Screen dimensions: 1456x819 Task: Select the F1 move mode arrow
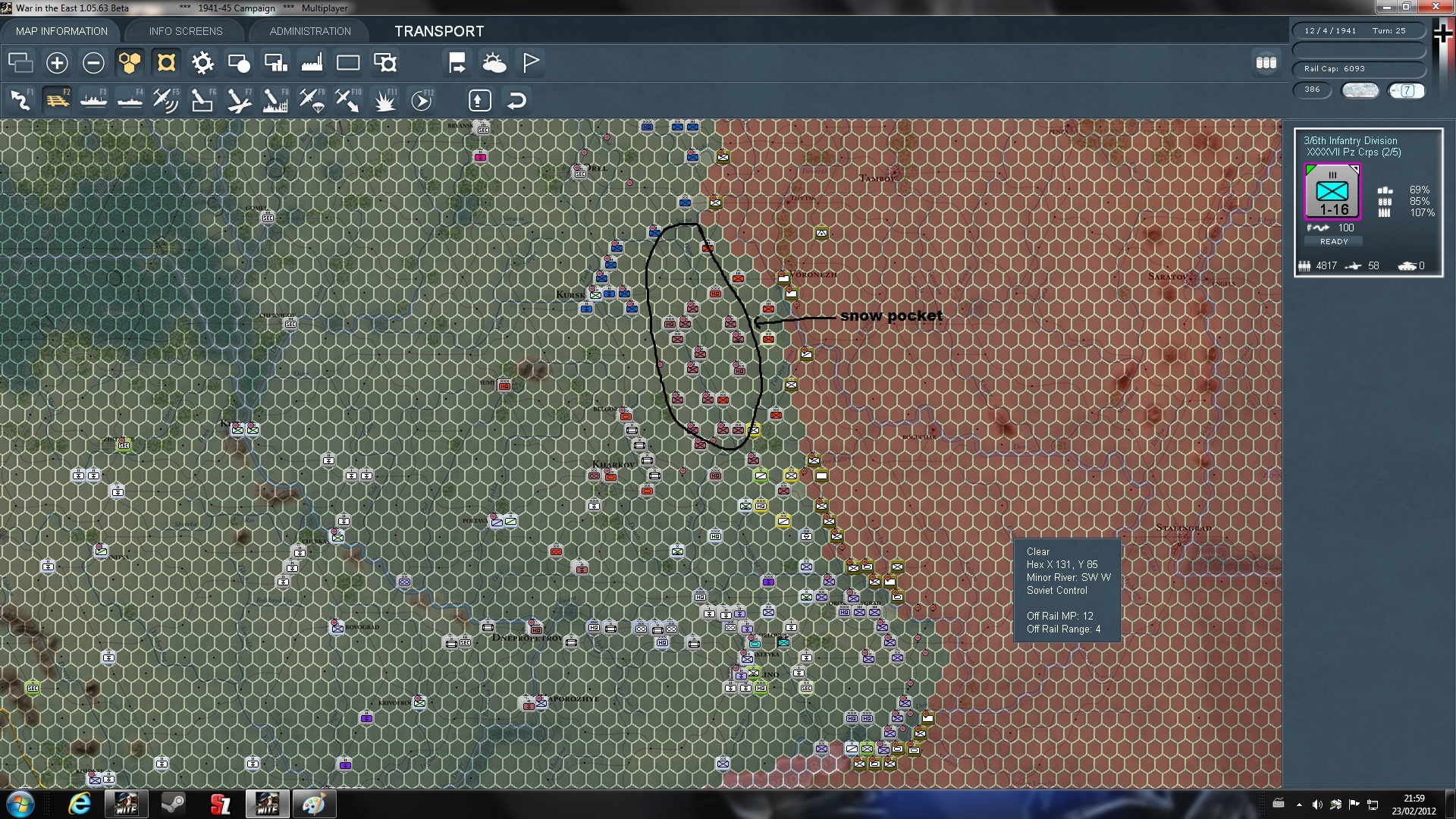click(x=20, y=100)
